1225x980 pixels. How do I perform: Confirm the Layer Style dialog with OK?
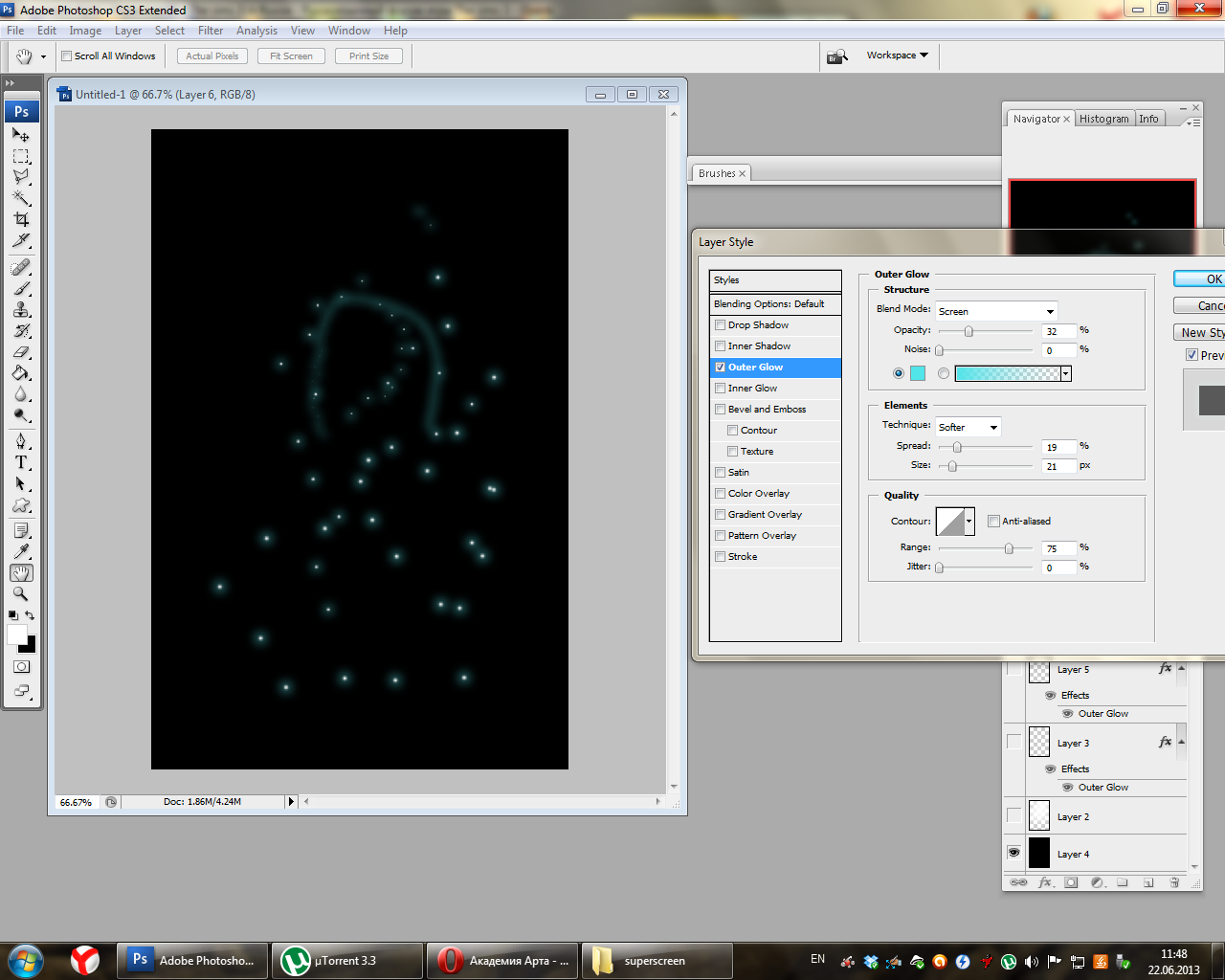pyautogui.click(x=1206, y=279)
